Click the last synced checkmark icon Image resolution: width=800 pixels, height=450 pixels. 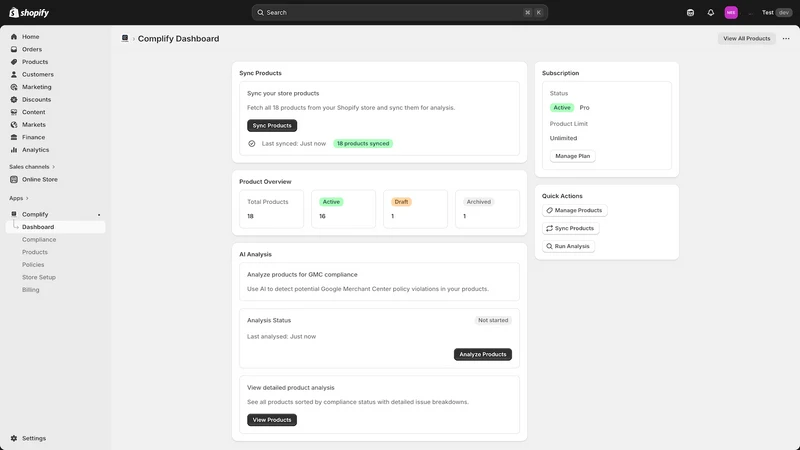252,144
